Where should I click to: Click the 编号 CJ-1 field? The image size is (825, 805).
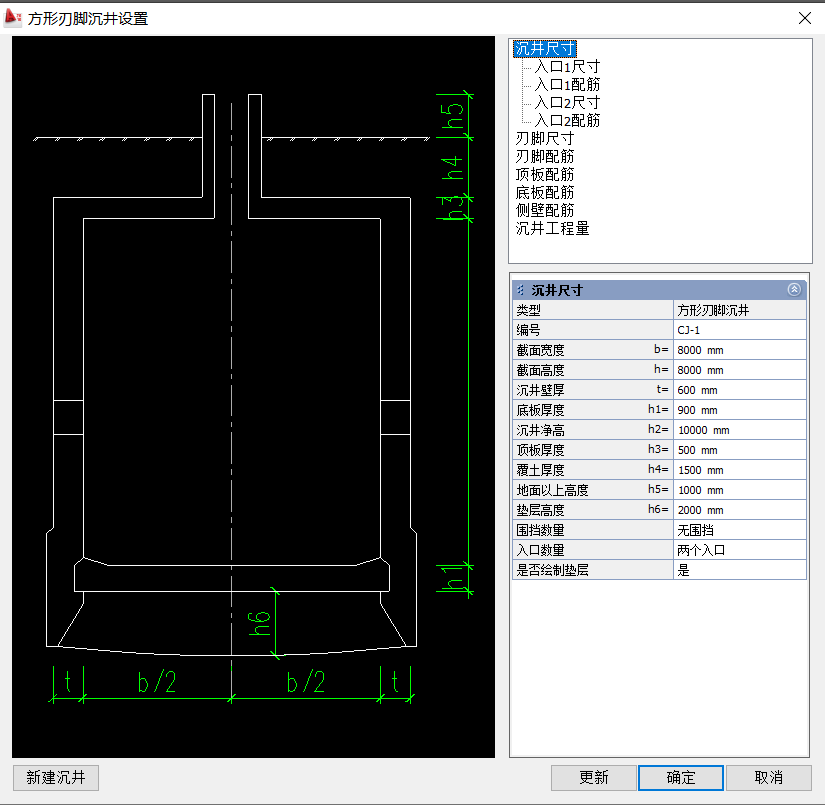(740, 330)
